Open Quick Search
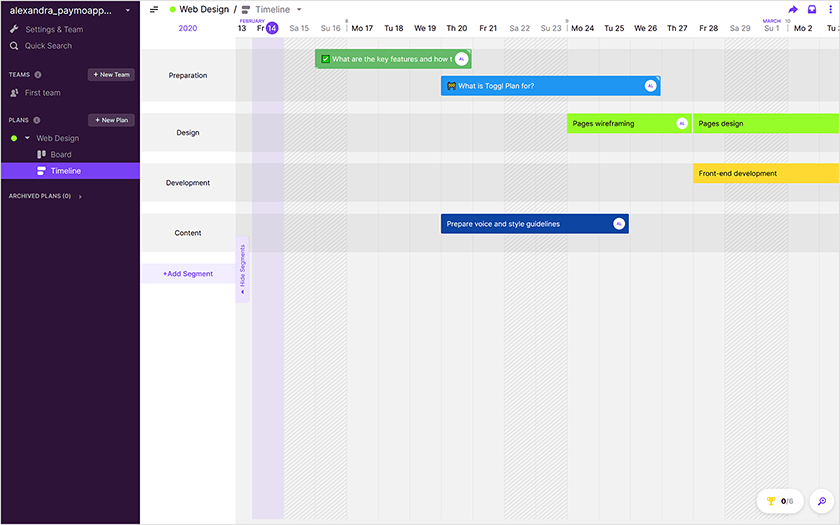This screenshot has height=525, width=840. pyautogui.click(x=48, y=46)
